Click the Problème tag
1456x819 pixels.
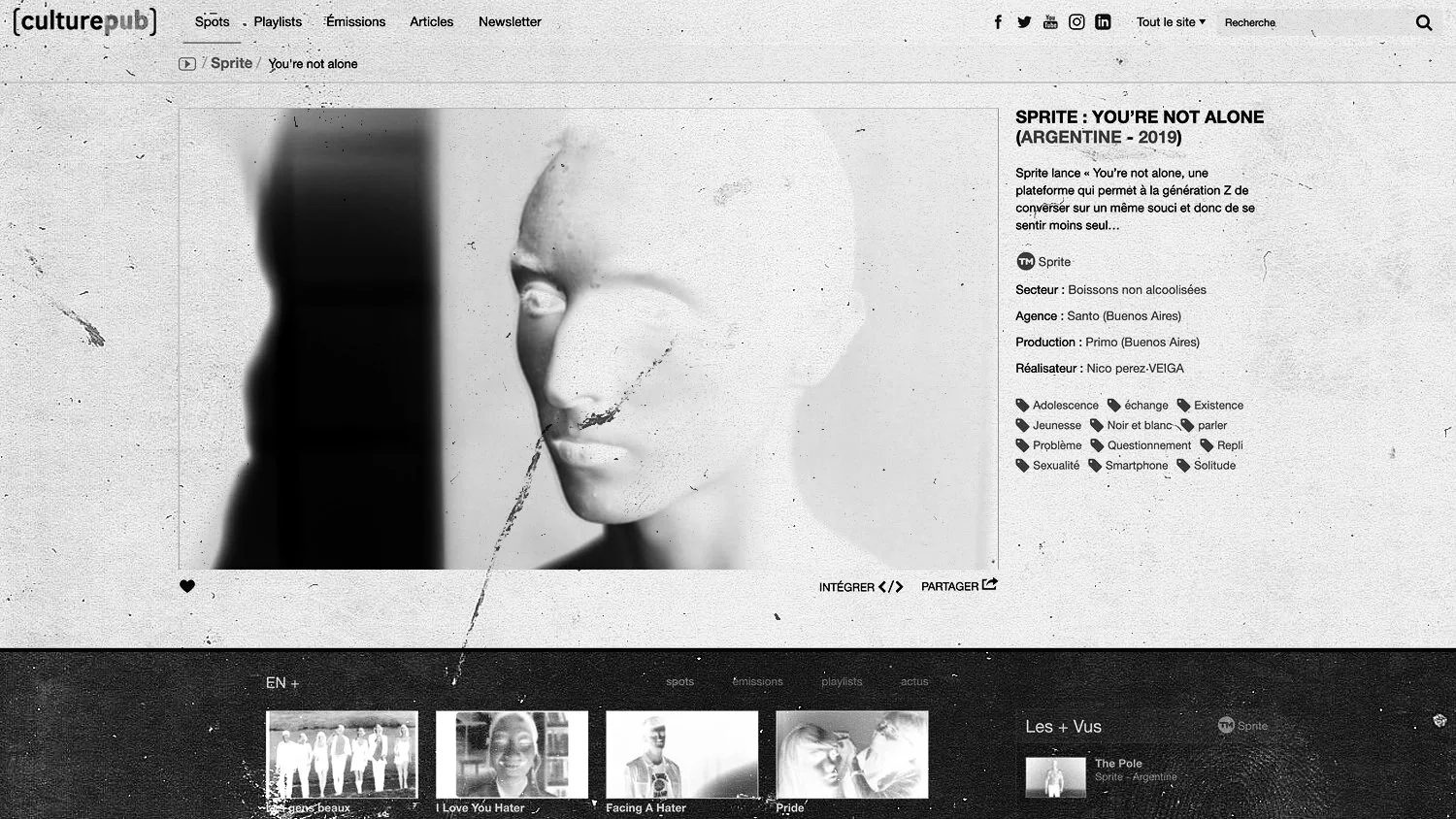coord(1048,445)
